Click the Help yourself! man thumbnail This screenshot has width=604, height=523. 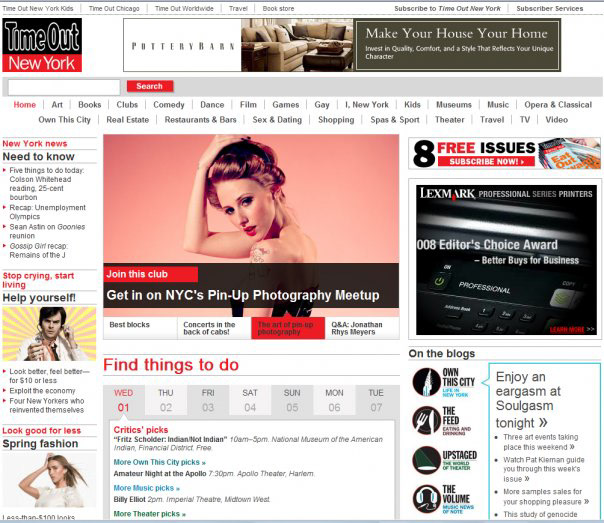(x=49, y=334)
